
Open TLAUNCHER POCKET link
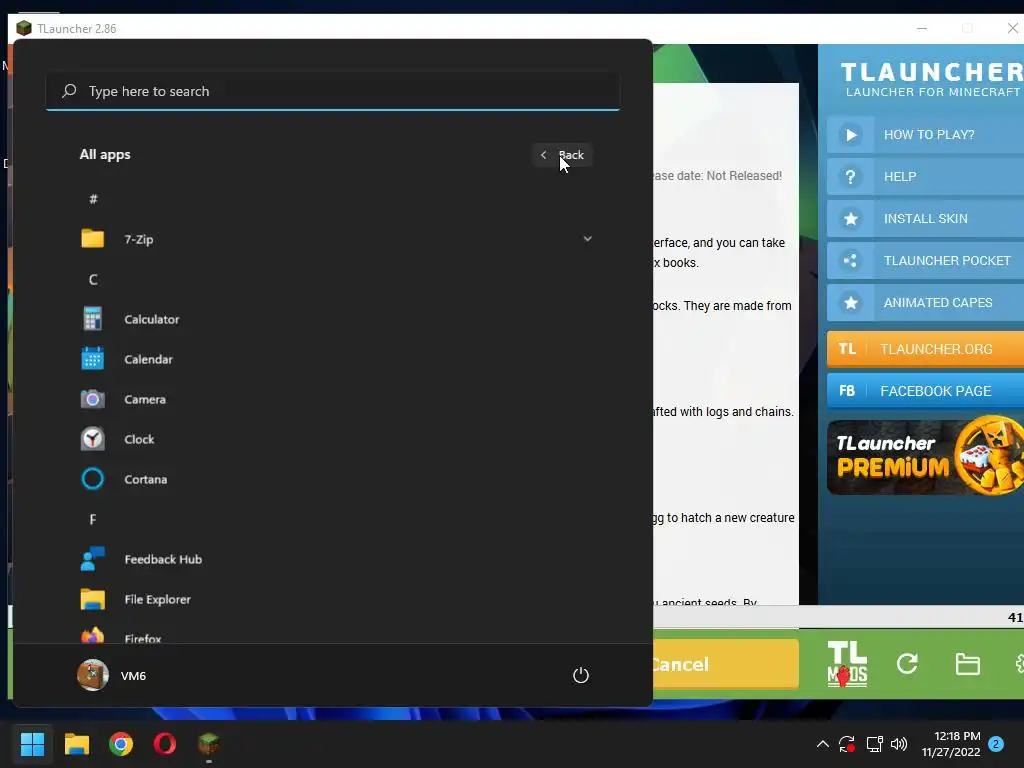(925, 261)
